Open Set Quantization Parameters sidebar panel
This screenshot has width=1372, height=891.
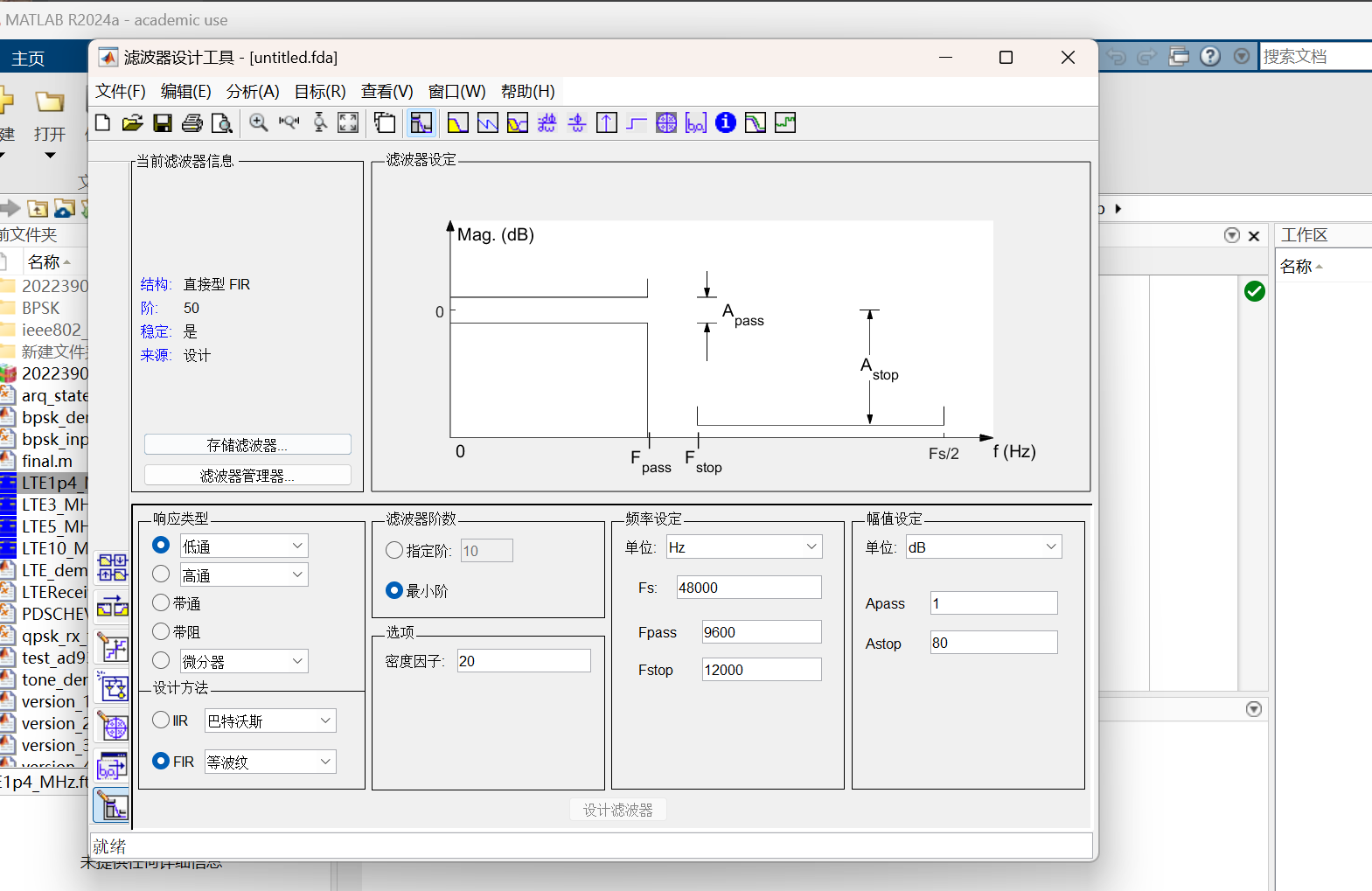[x=112, y=648]
